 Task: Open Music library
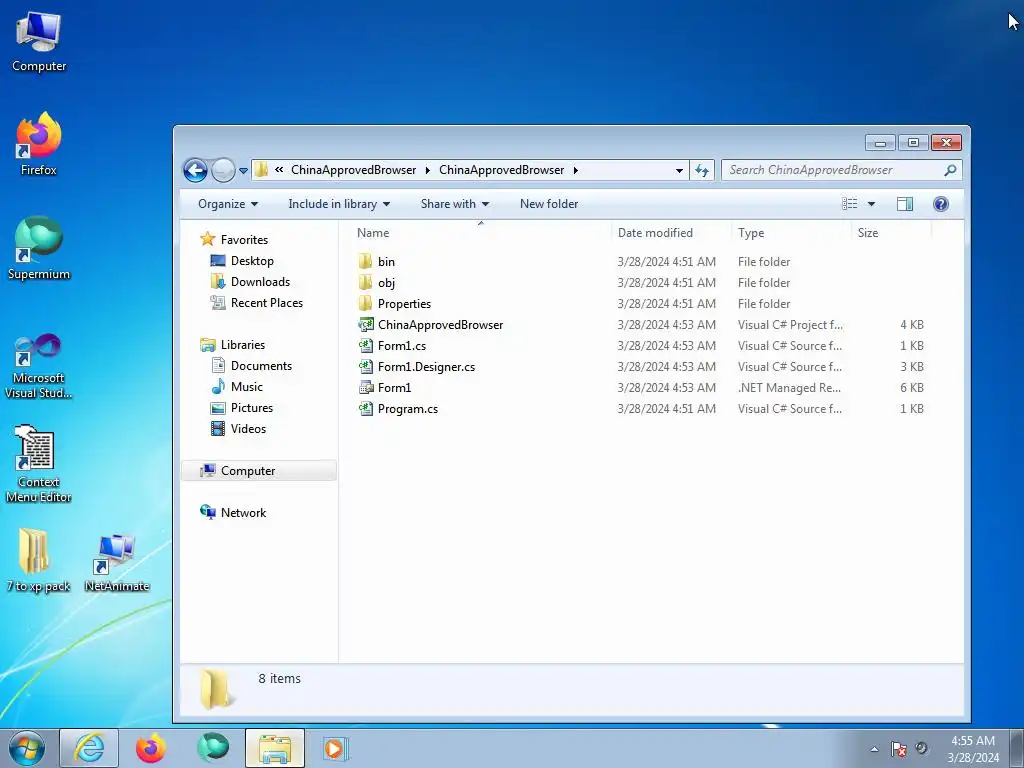tap(246, 387)
